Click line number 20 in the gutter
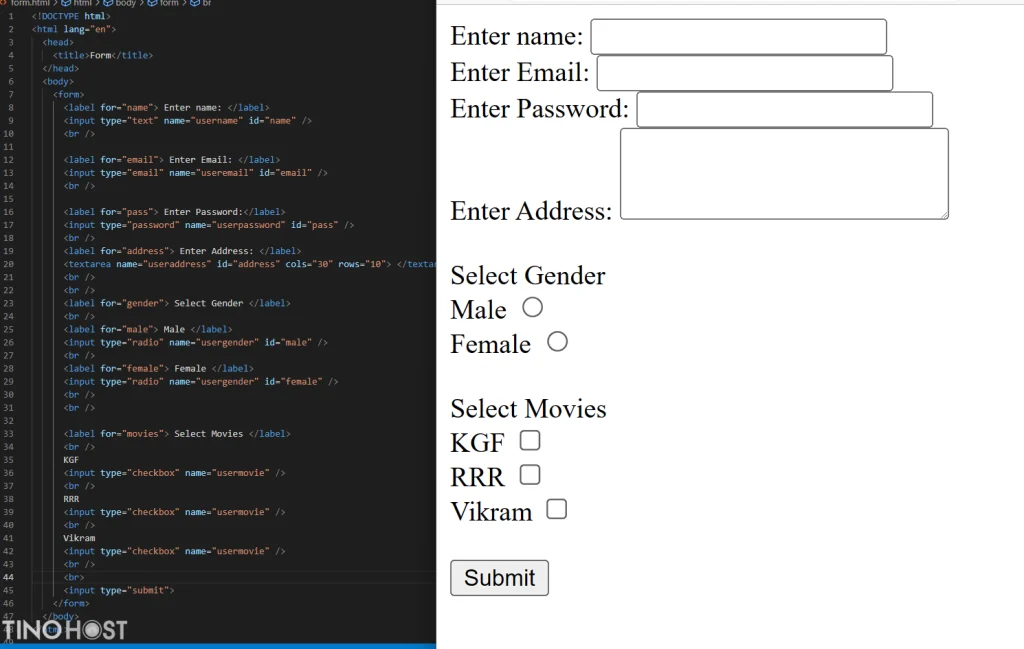 click(x=8, y=264)
